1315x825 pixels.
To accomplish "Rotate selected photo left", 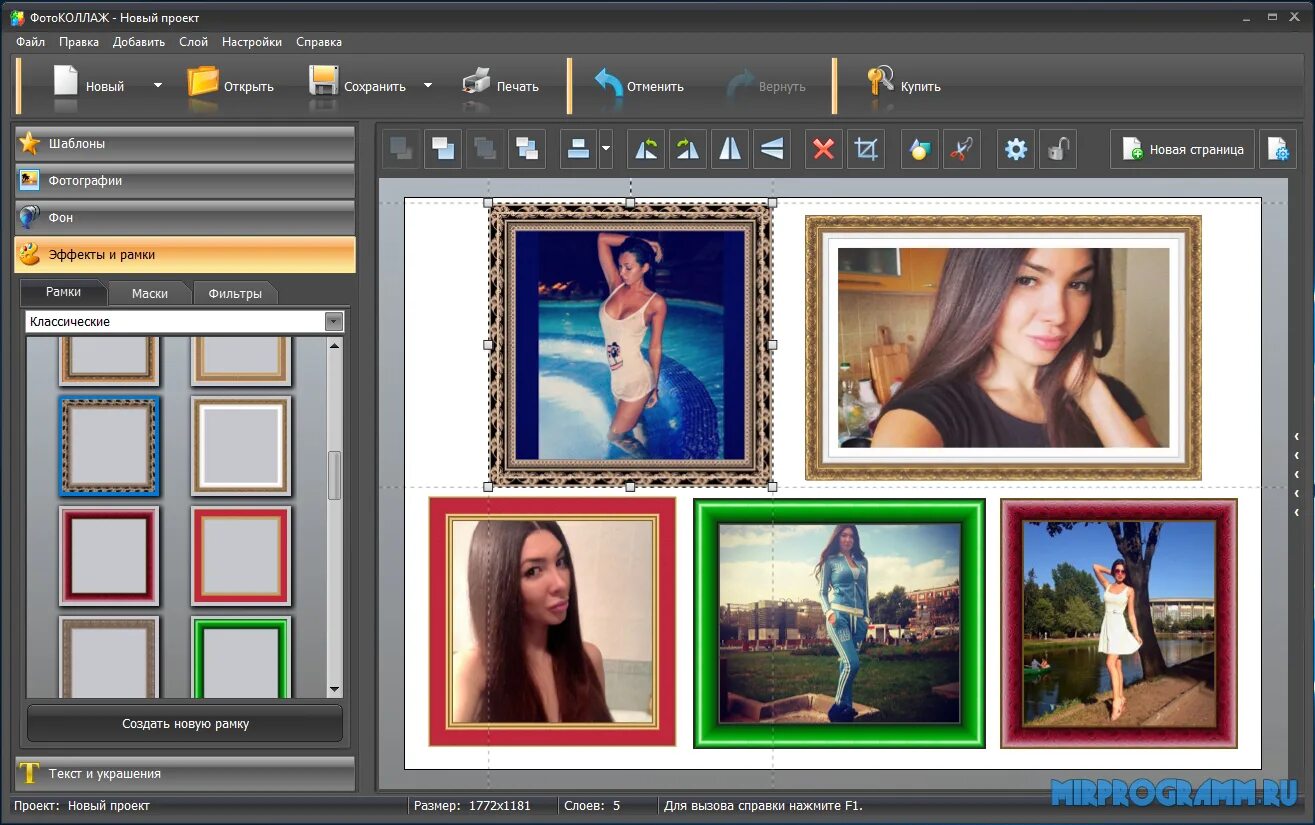I will coord(646,150).
